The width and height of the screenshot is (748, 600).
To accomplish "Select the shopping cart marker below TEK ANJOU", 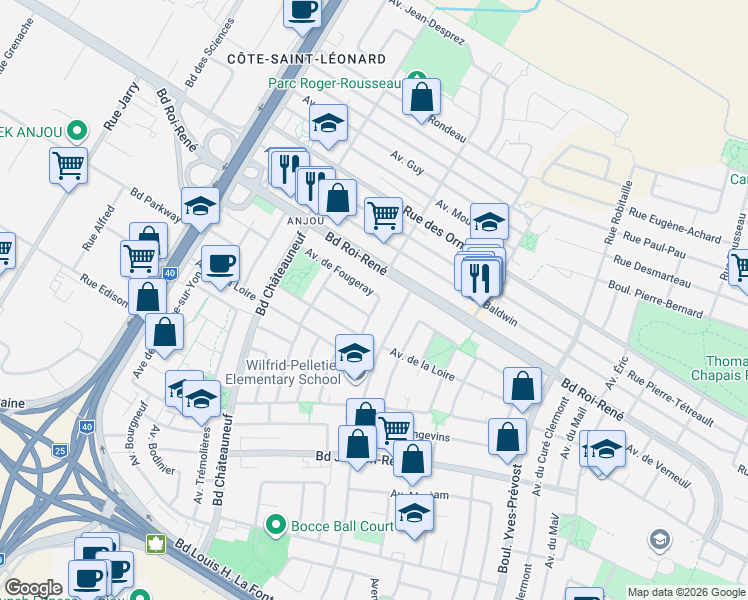I will [68, 167].
